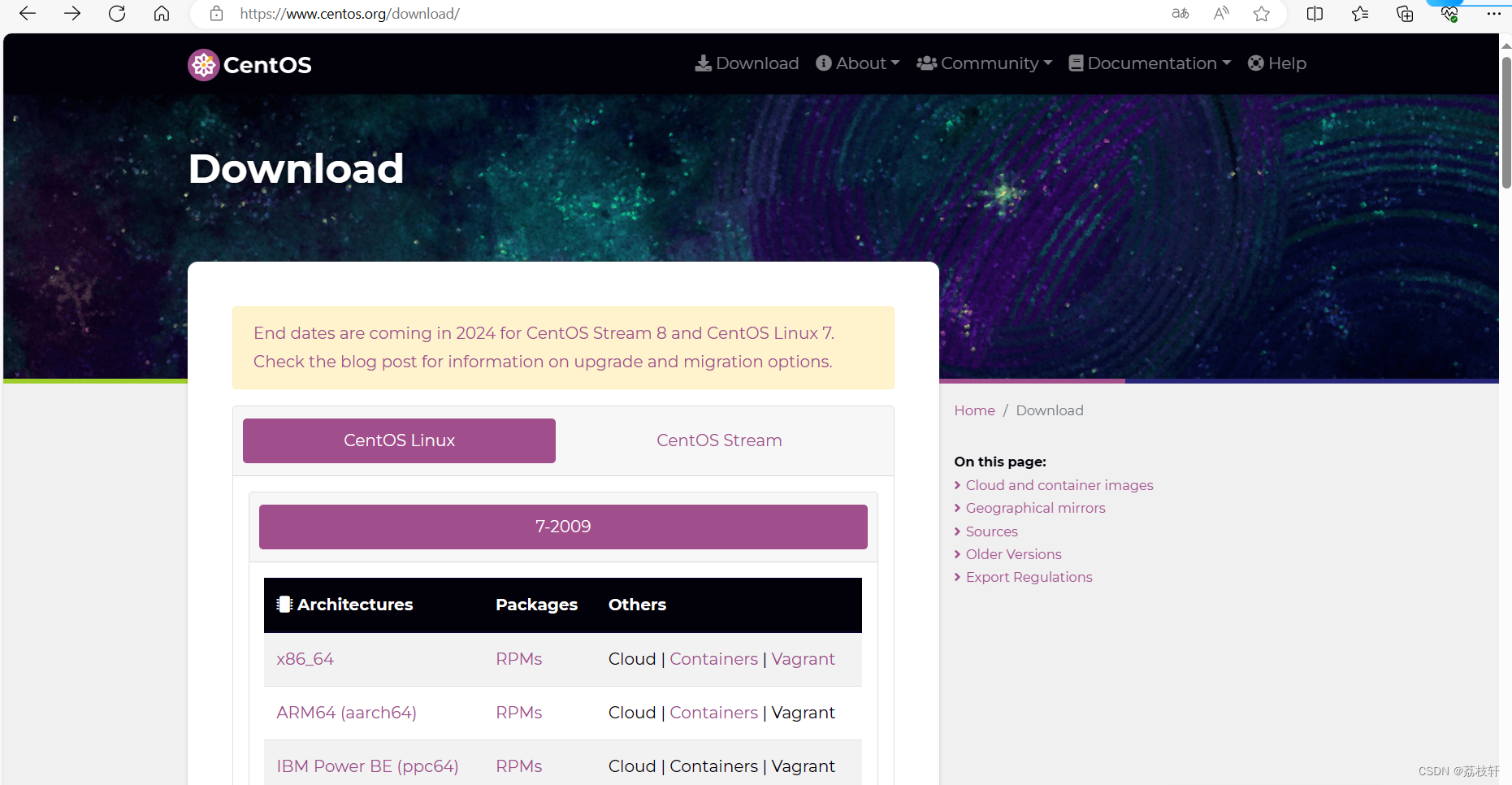Open the translate page icon in address bar
Screen dimensions: 1512x785
point(1181,14)
